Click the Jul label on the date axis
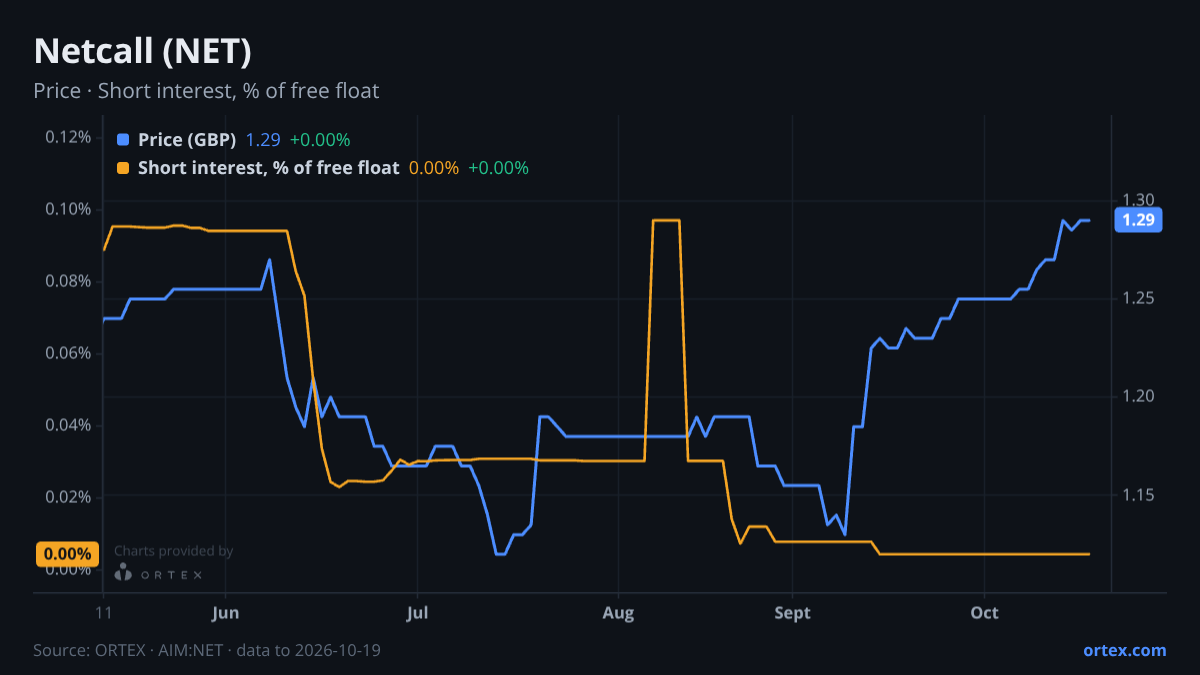Image resolution: width=1200 pixels, height=675 pixels. click(418, 612)
